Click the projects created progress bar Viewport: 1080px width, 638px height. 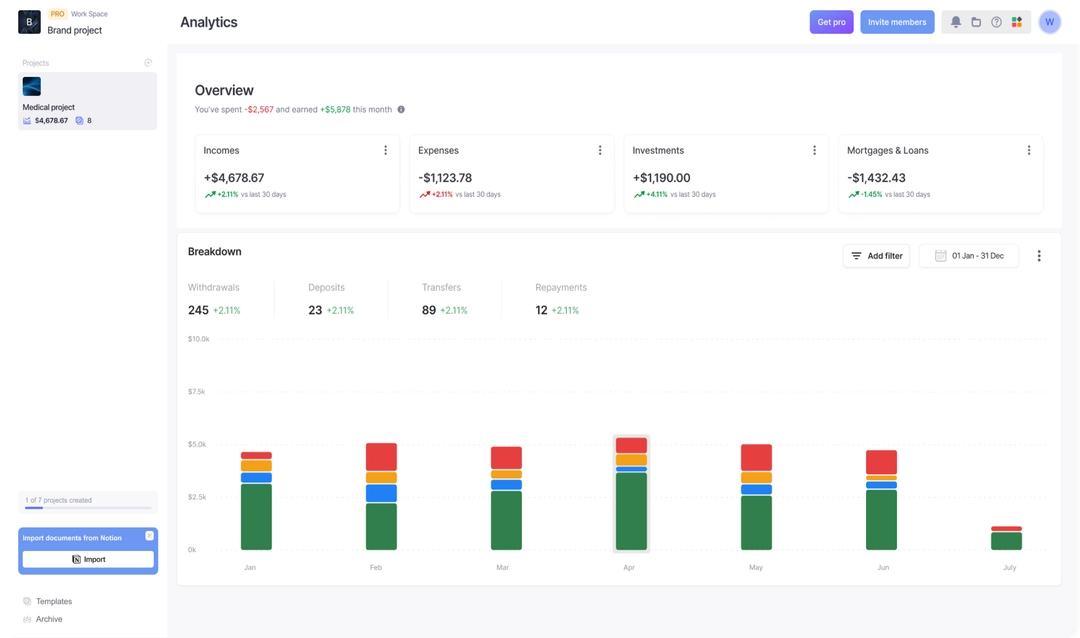pyautogui.click(x=88, y=508)
